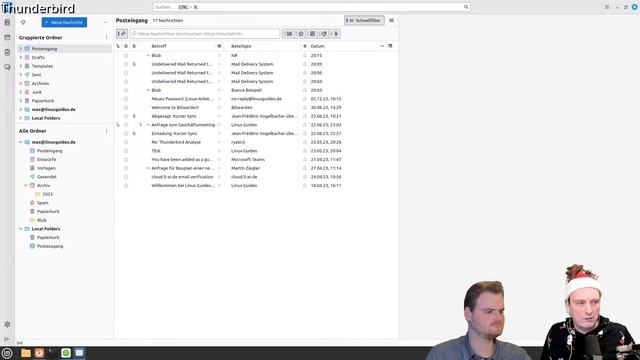Sort by the junk status column header
Viewport: 640px width, 360px height.
pos(304,46)
